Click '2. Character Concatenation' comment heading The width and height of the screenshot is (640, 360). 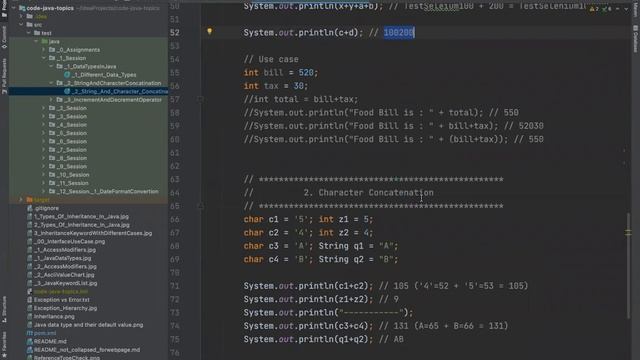[369, 193]
